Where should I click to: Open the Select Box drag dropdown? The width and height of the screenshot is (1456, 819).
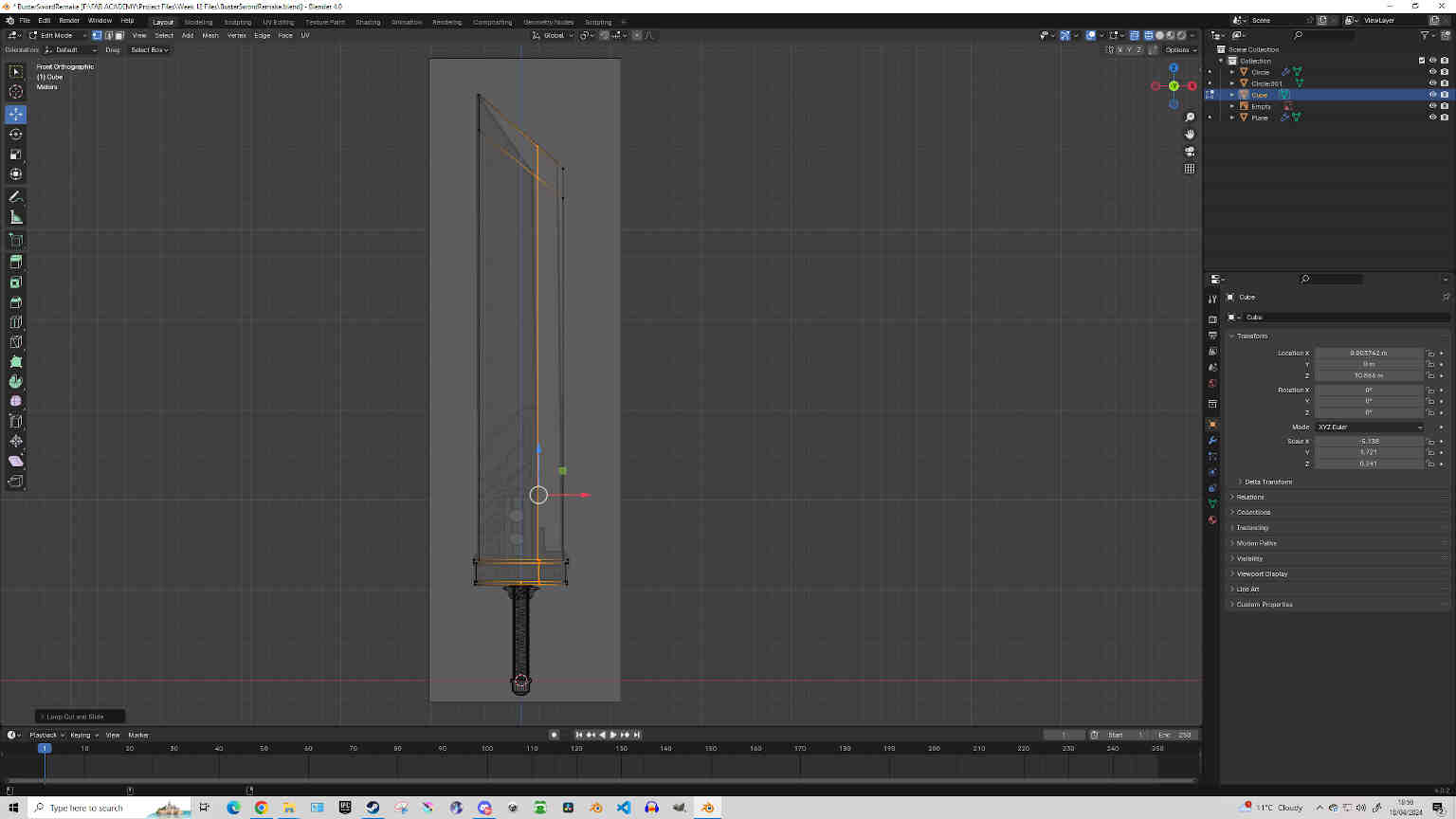click(150, 50)
